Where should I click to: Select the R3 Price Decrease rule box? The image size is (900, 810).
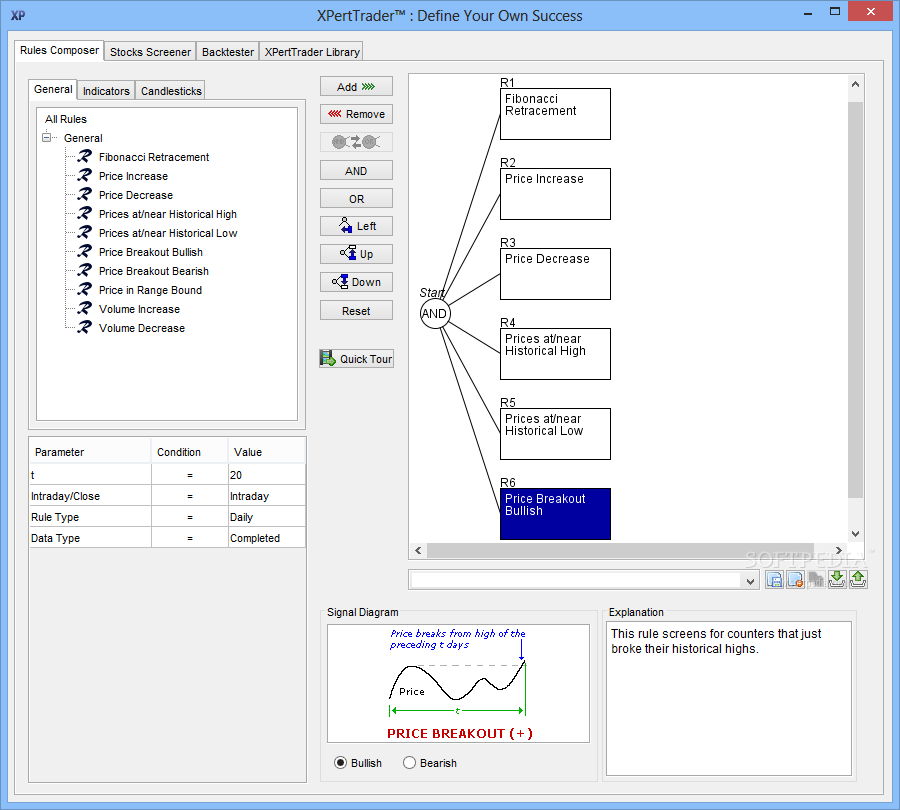pyautogui.click(x=555, y=274)
